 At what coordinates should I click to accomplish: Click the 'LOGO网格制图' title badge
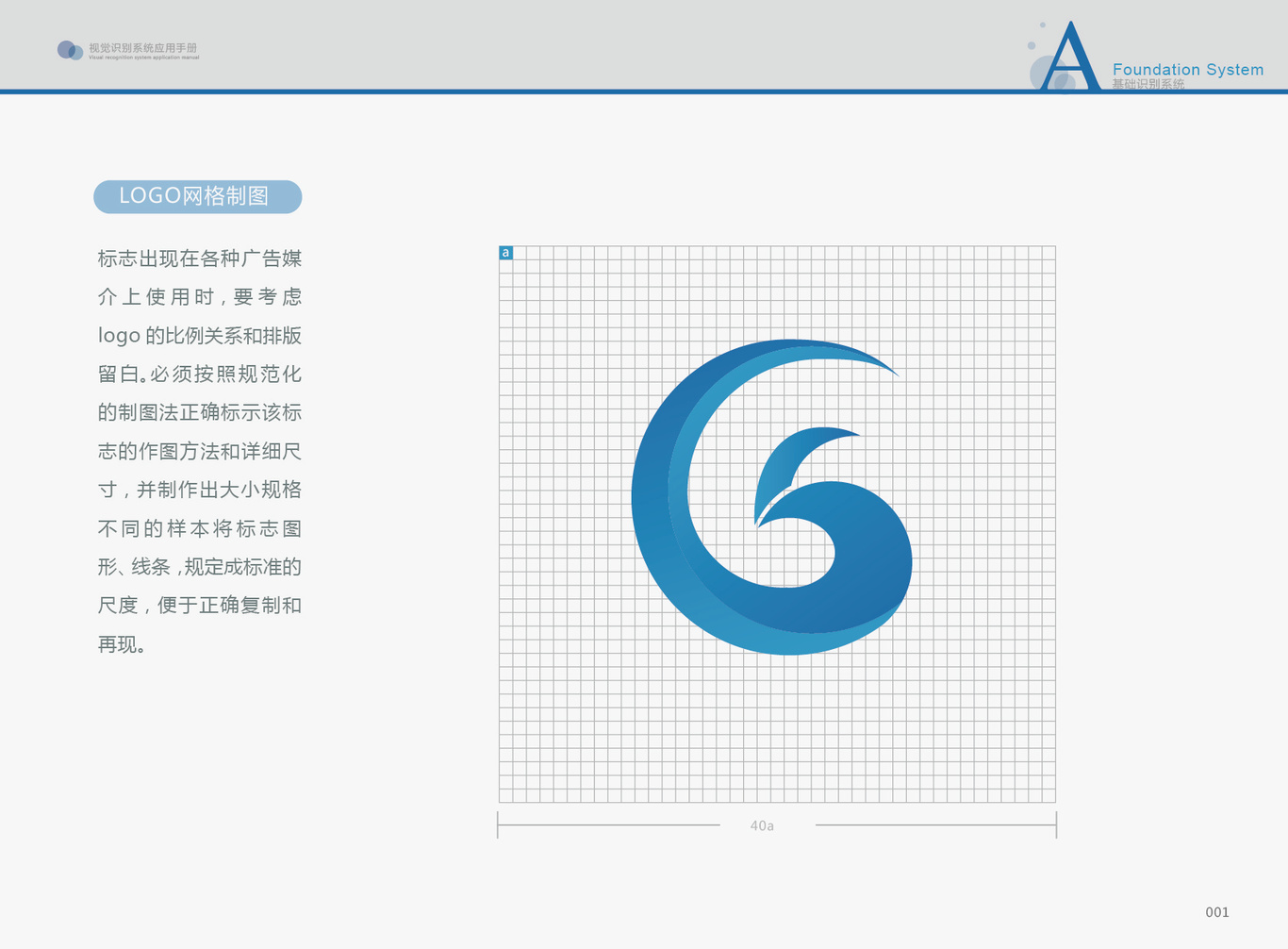coord(198,196)
